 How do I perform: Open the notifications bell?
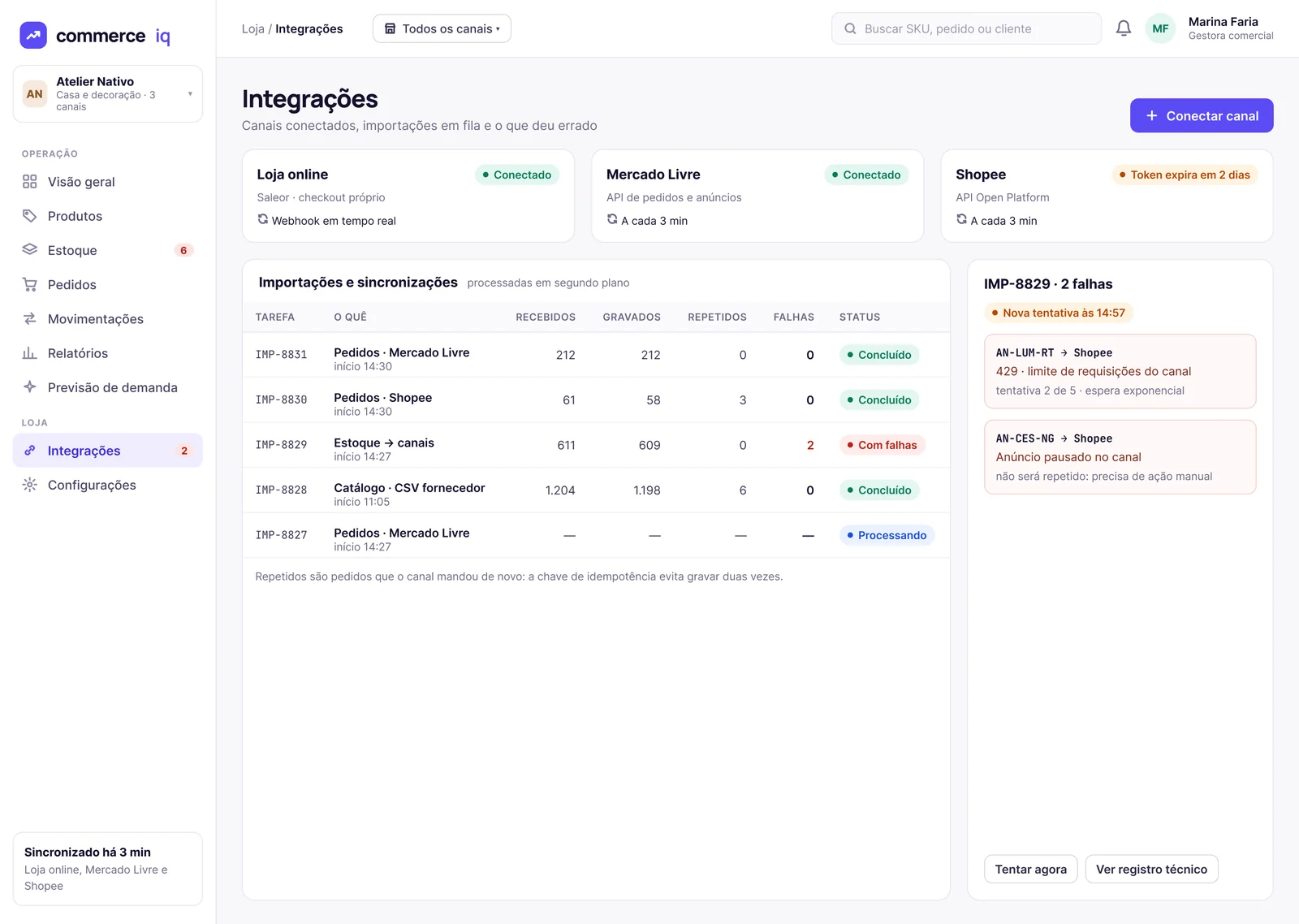coord(1124,28)
